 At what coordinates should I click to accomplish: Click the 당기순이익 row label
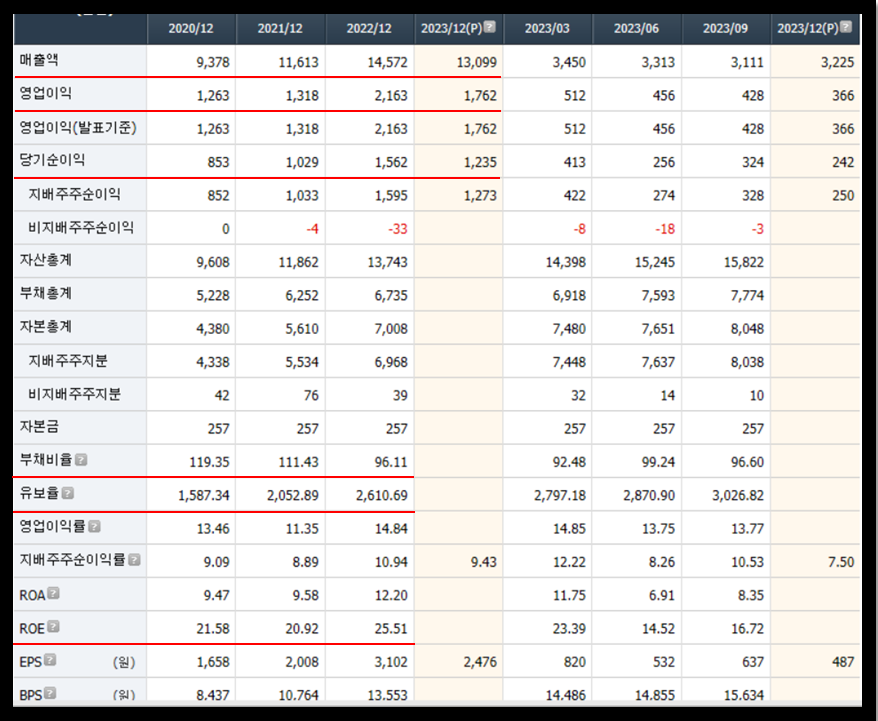[x=52, y=160]
